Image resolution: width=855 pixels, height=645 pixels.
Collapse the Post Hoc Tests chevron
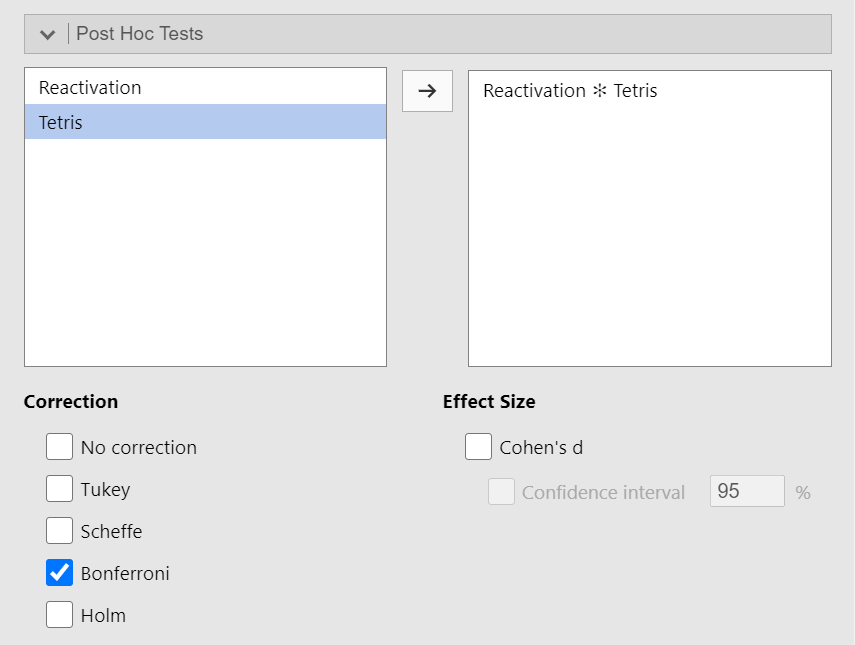47,34
